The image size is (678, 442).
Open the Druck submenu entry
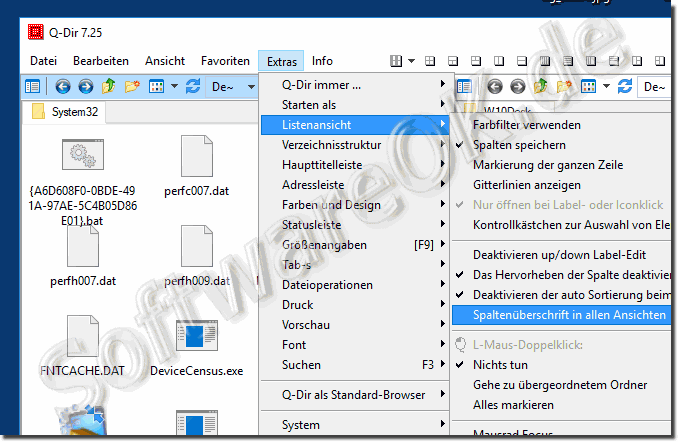(x=355, y=305)
